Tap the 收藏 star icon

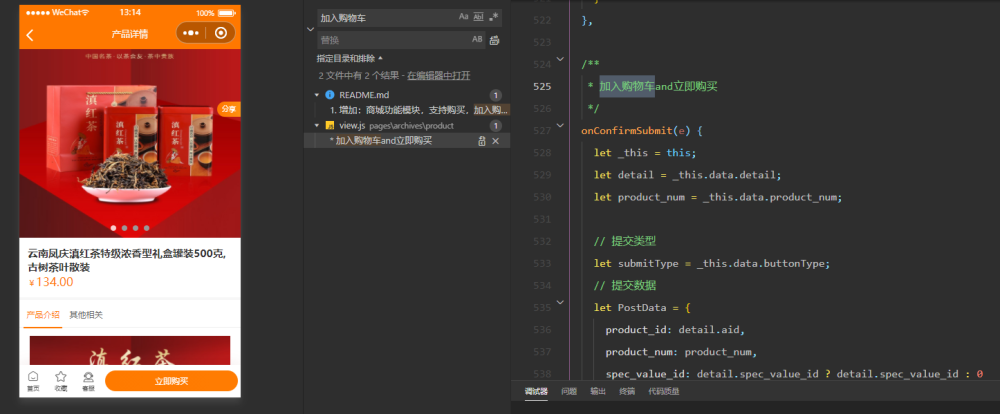coord(61,381)
